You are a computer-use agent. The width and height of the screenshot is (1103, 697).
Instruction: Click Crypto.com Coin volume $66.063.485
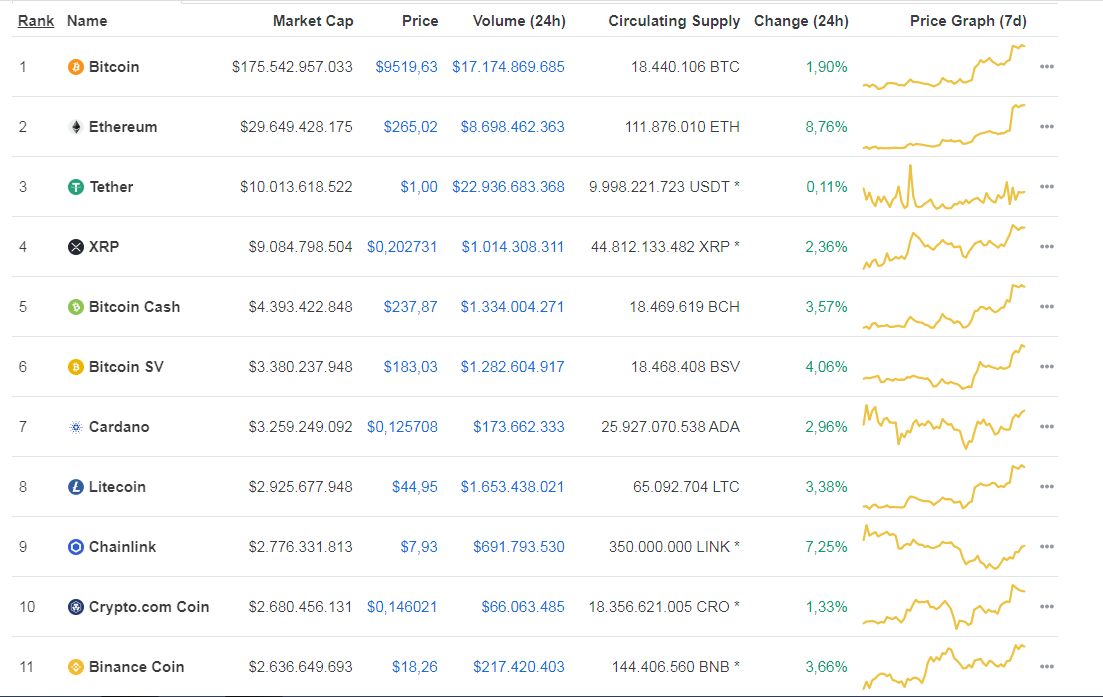[x=523, y=607]
